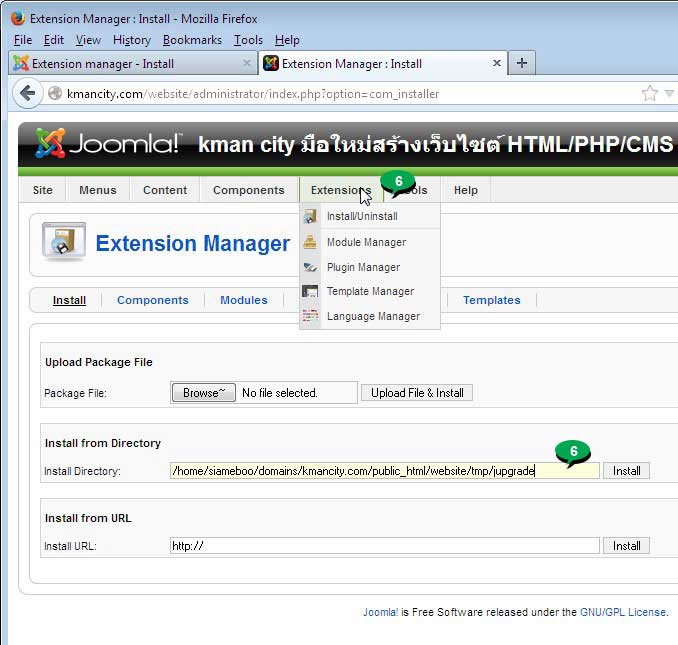Viewport: 678px width, 645px height.
Task: Click the Plugin Manager menu icon
Action: tap(310, 267)
